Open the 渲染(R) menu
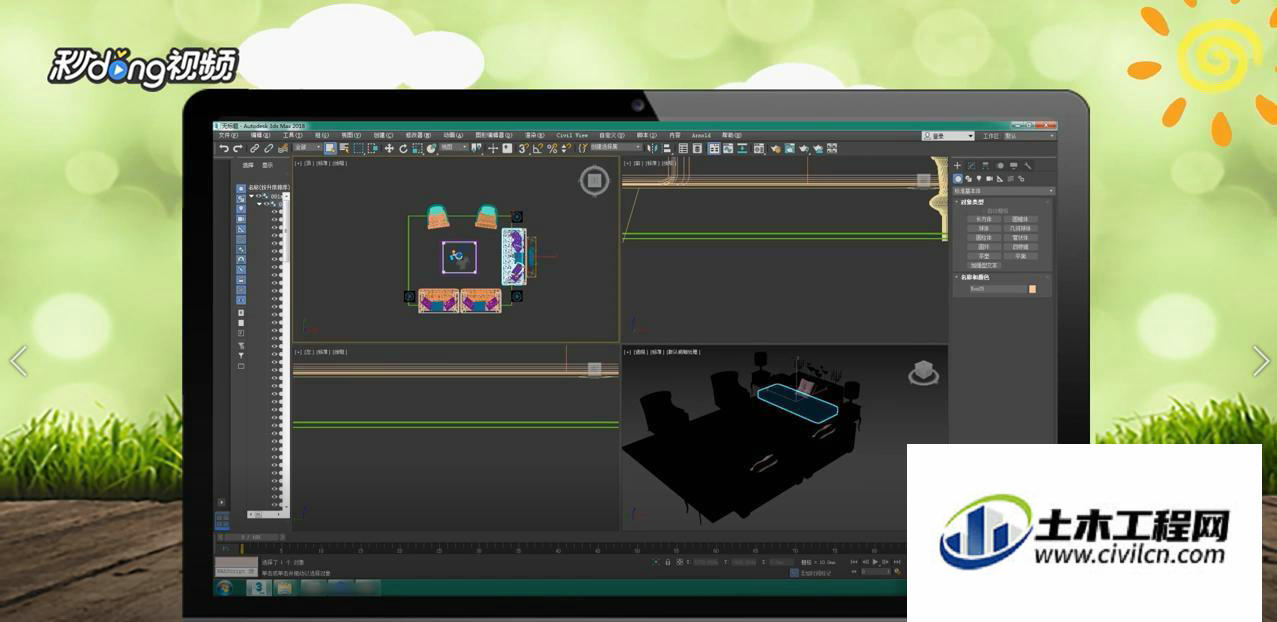The width and height of the screenshot is (1277, 622). (x=536, y=135)
